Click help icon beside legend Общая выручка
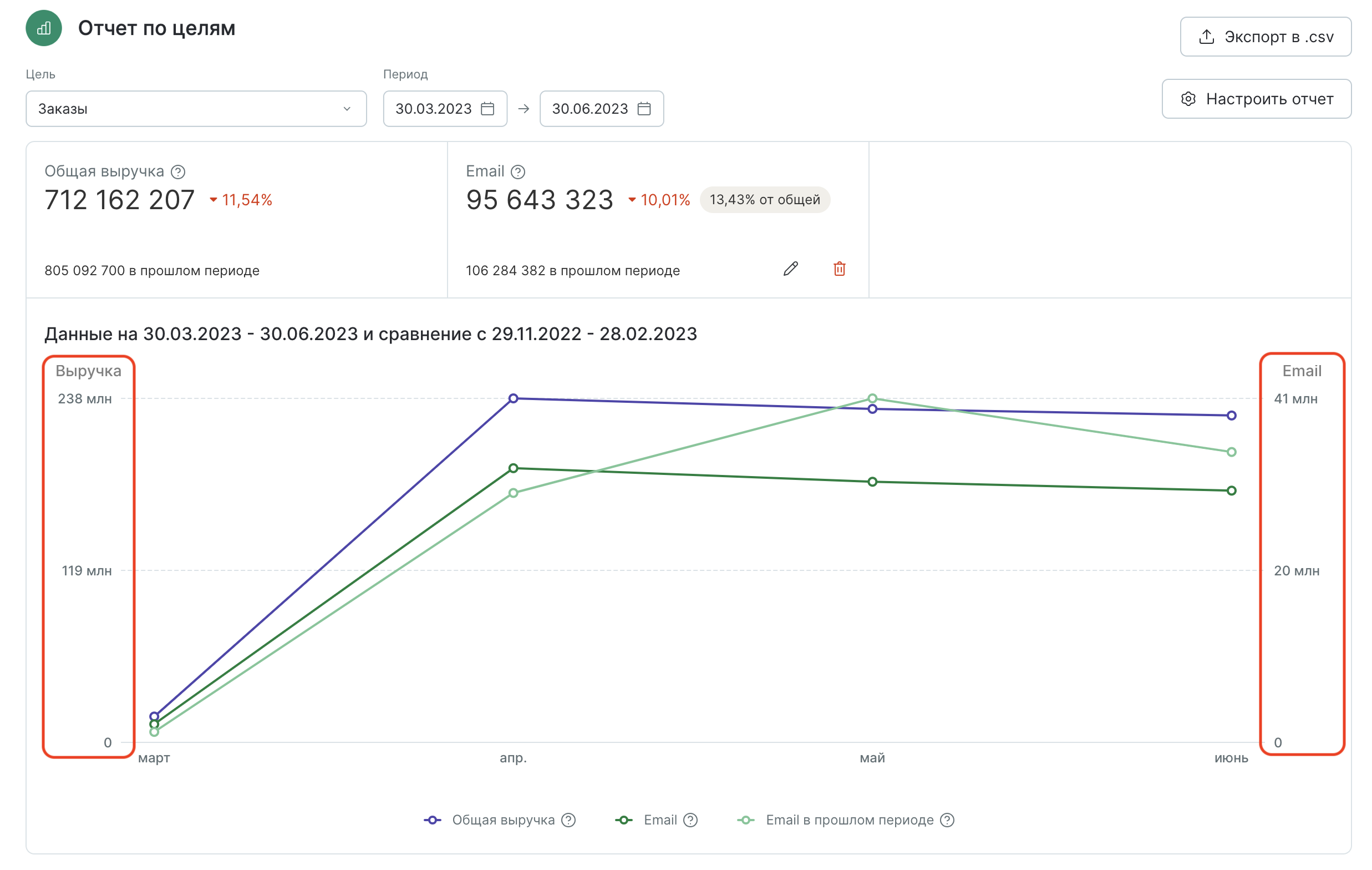The width and height of the screenshot is (1372, 870). tap(568, 820)
